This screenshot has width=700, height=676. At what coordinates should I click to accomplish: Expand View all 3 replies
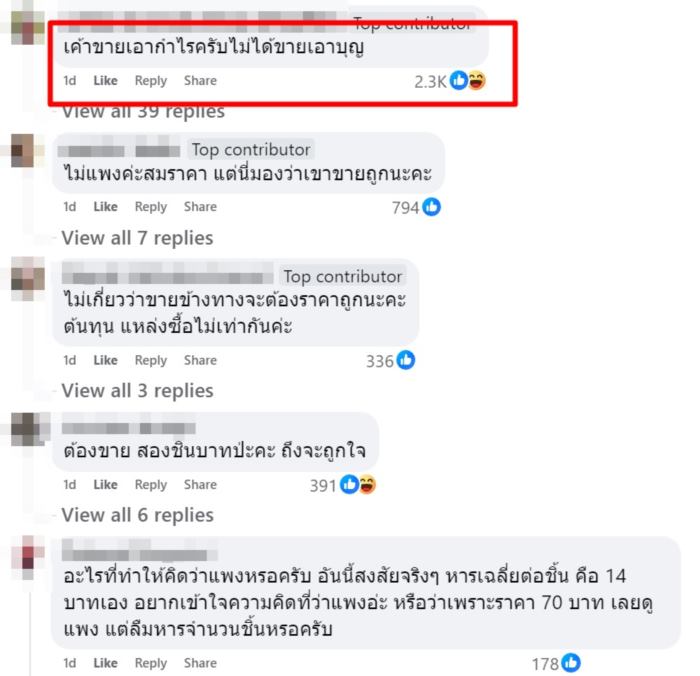(x=138, y=391)
